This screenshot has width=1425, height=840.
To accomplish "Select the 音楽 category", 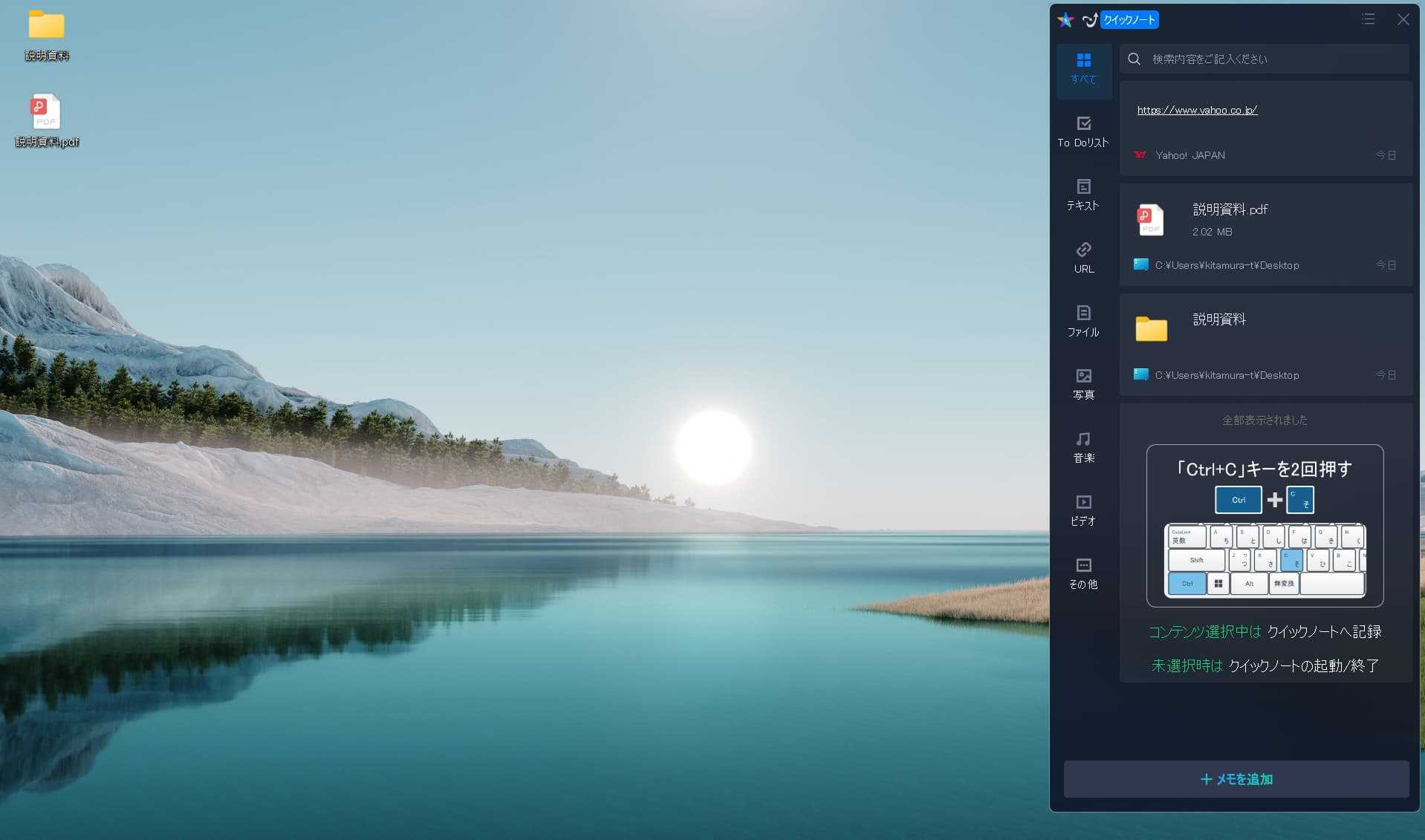I will [x=1083, y=447].
